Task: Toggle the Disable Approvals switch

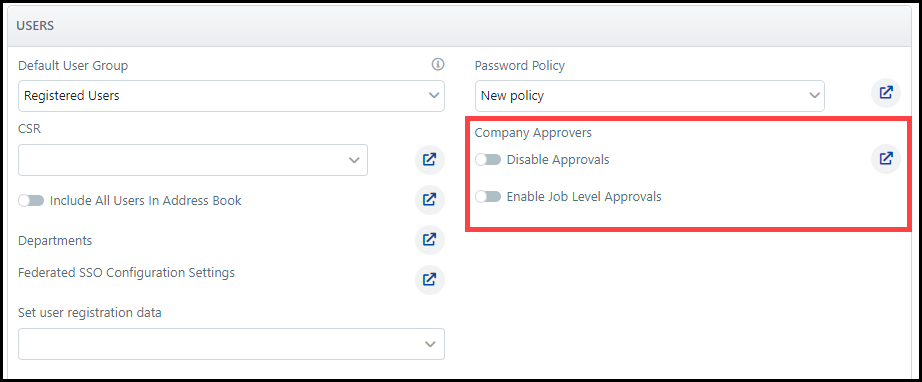Action: [488, 160]
